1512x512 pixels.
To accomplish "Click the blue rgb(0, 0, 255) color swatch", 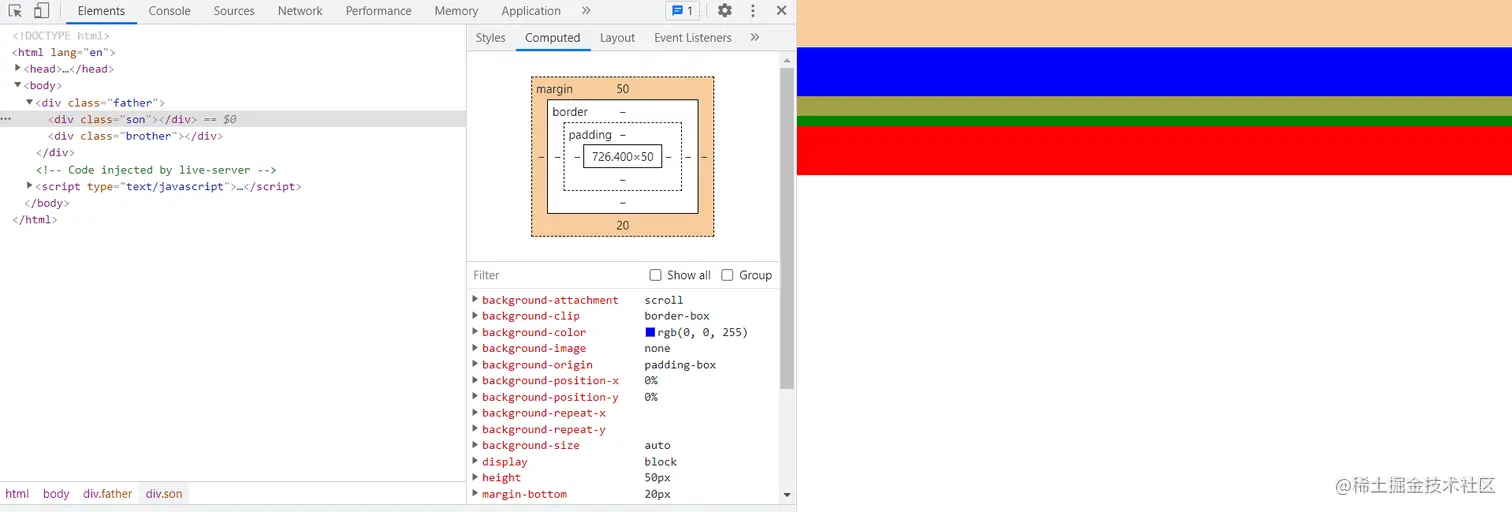I will pyautogui.click(x=650, y=332).
